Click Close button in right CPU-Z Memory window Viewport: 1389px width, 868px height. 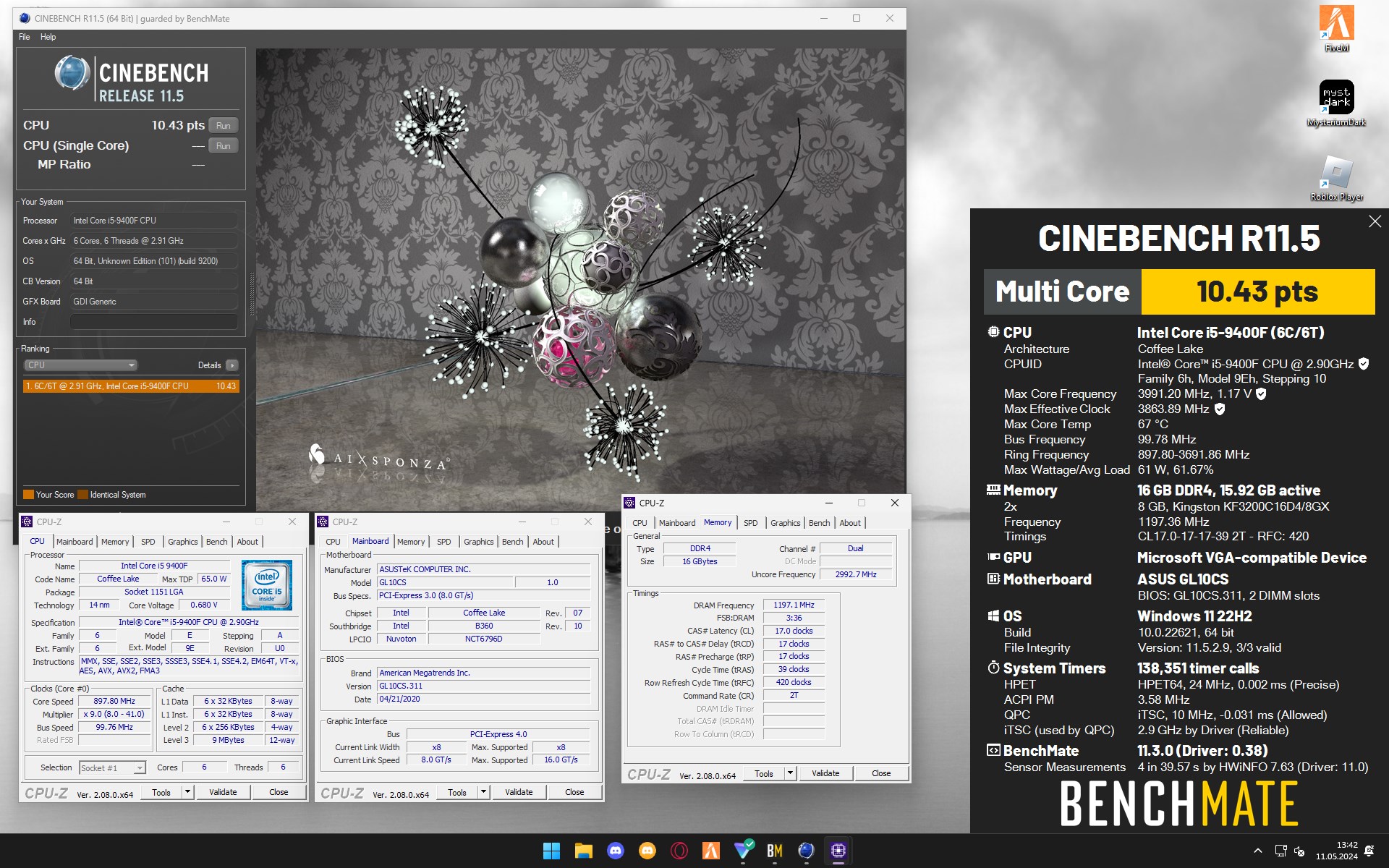[x=881, y=773]
